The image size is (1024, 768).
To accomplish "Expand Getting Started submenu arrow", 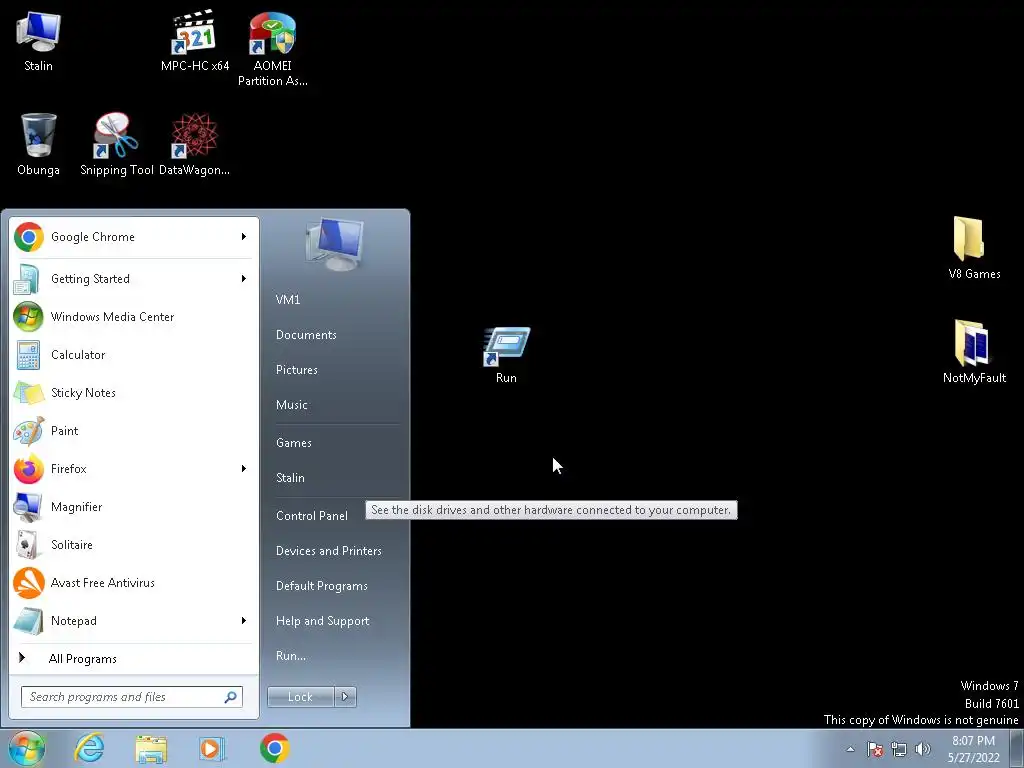I will tap(244, 279).
